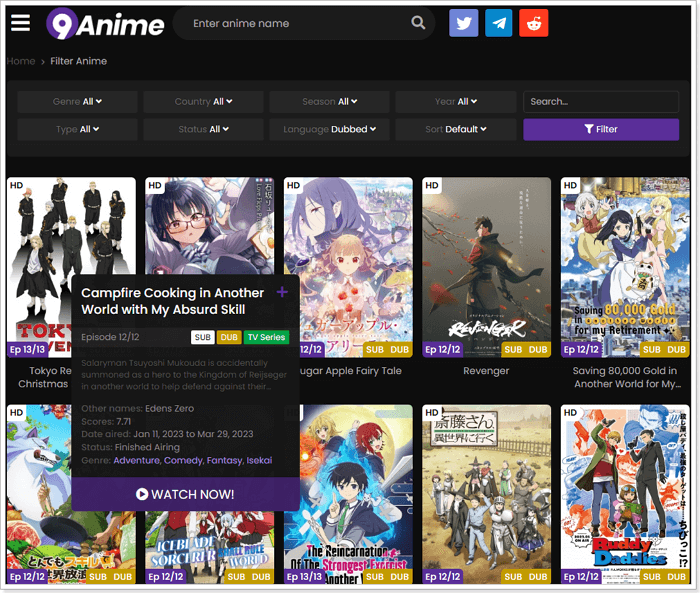
Task: Click the 9Anime logo
Action: tap(105, 24)
